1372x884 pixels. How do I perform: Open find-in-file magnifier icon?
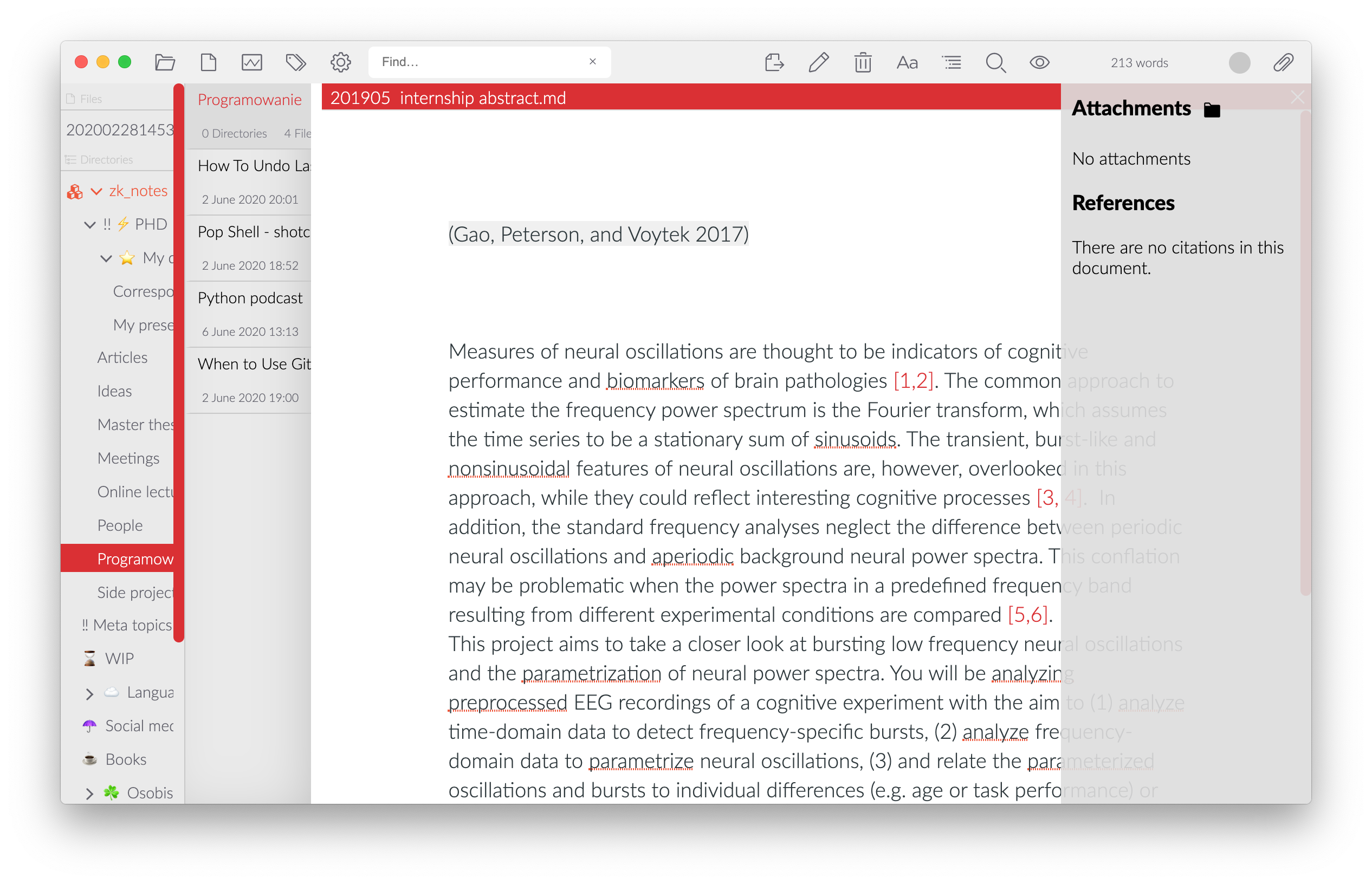(x=995, y=63)
